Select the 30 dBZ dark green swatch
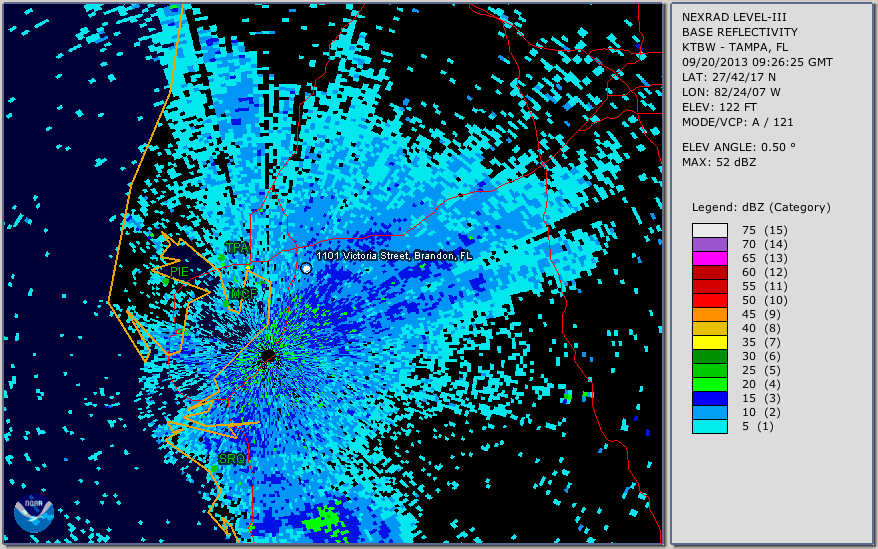This screenshot has height=549, width=878. [710, 356]
